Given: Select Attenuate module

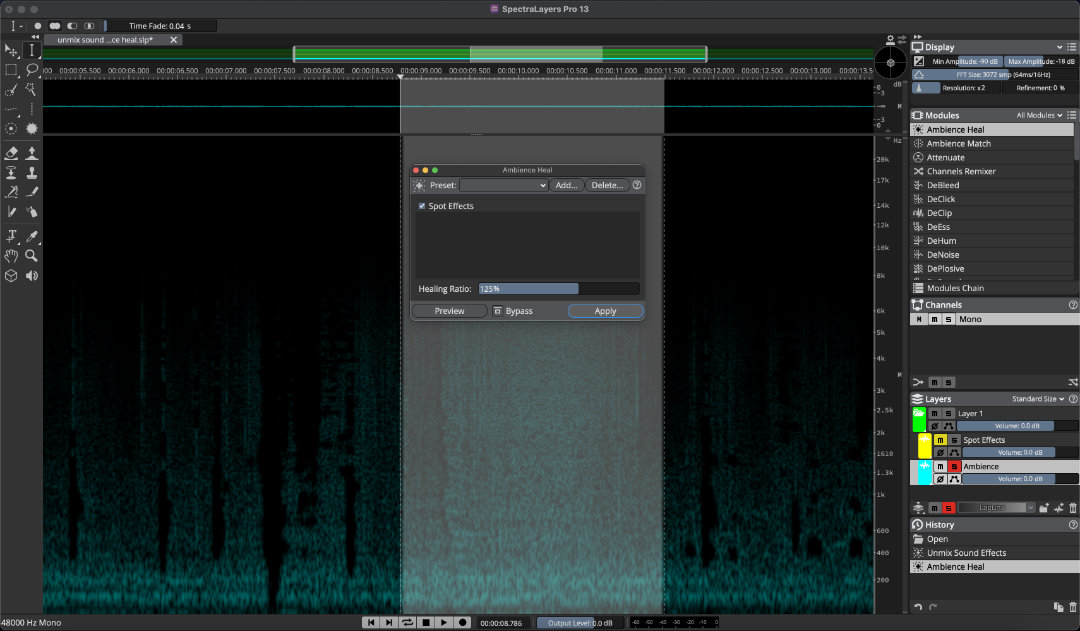Looking at the screenshot, I should 992,157.
